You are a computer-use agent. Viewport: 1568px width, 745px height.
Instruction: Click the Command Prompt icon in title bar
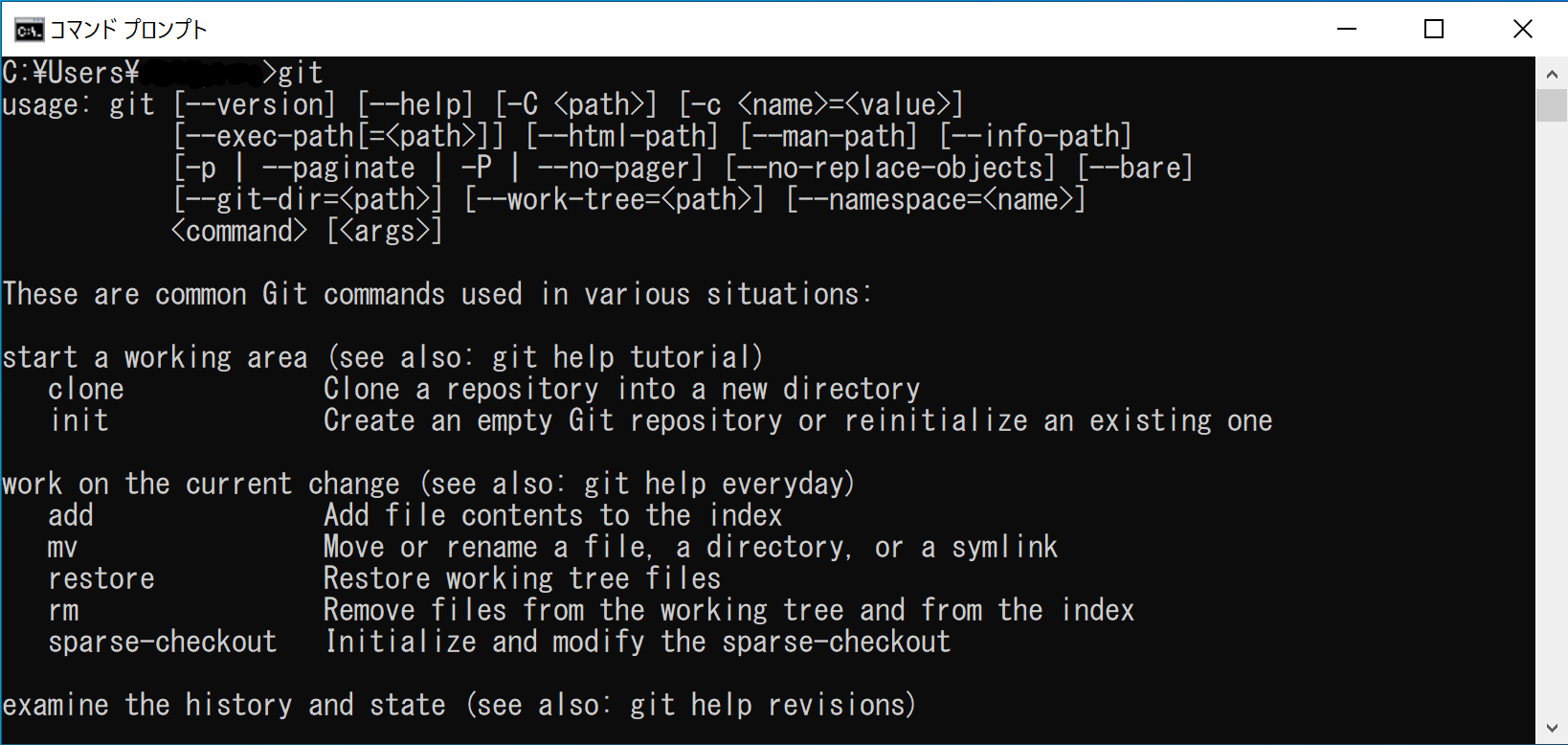(29, 30)
